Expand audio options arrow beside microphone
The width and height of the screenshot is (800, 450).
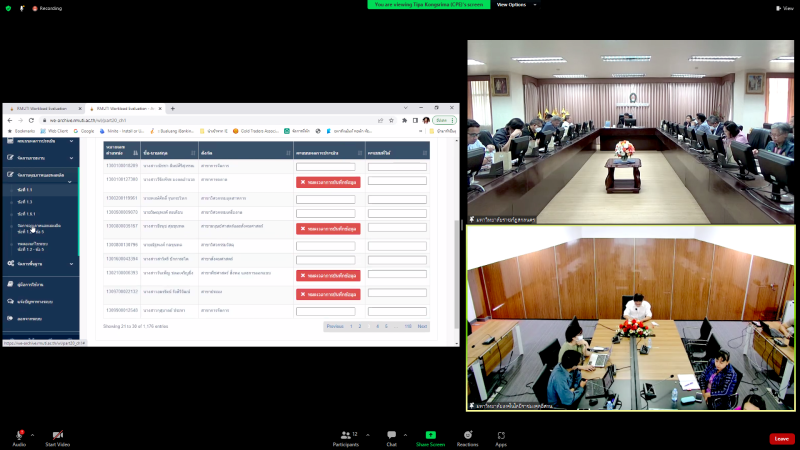point(32,436)
